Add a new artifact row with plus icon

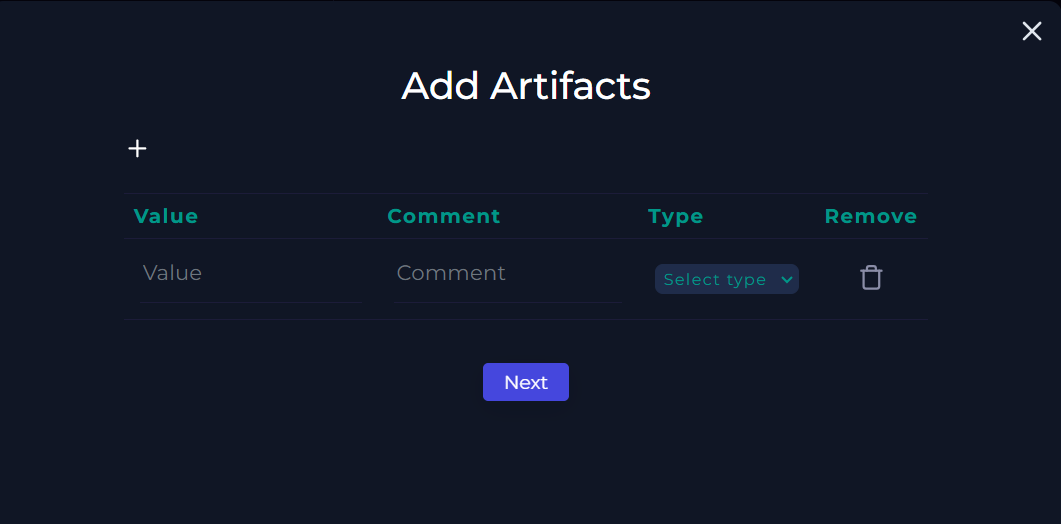point(137,149)
